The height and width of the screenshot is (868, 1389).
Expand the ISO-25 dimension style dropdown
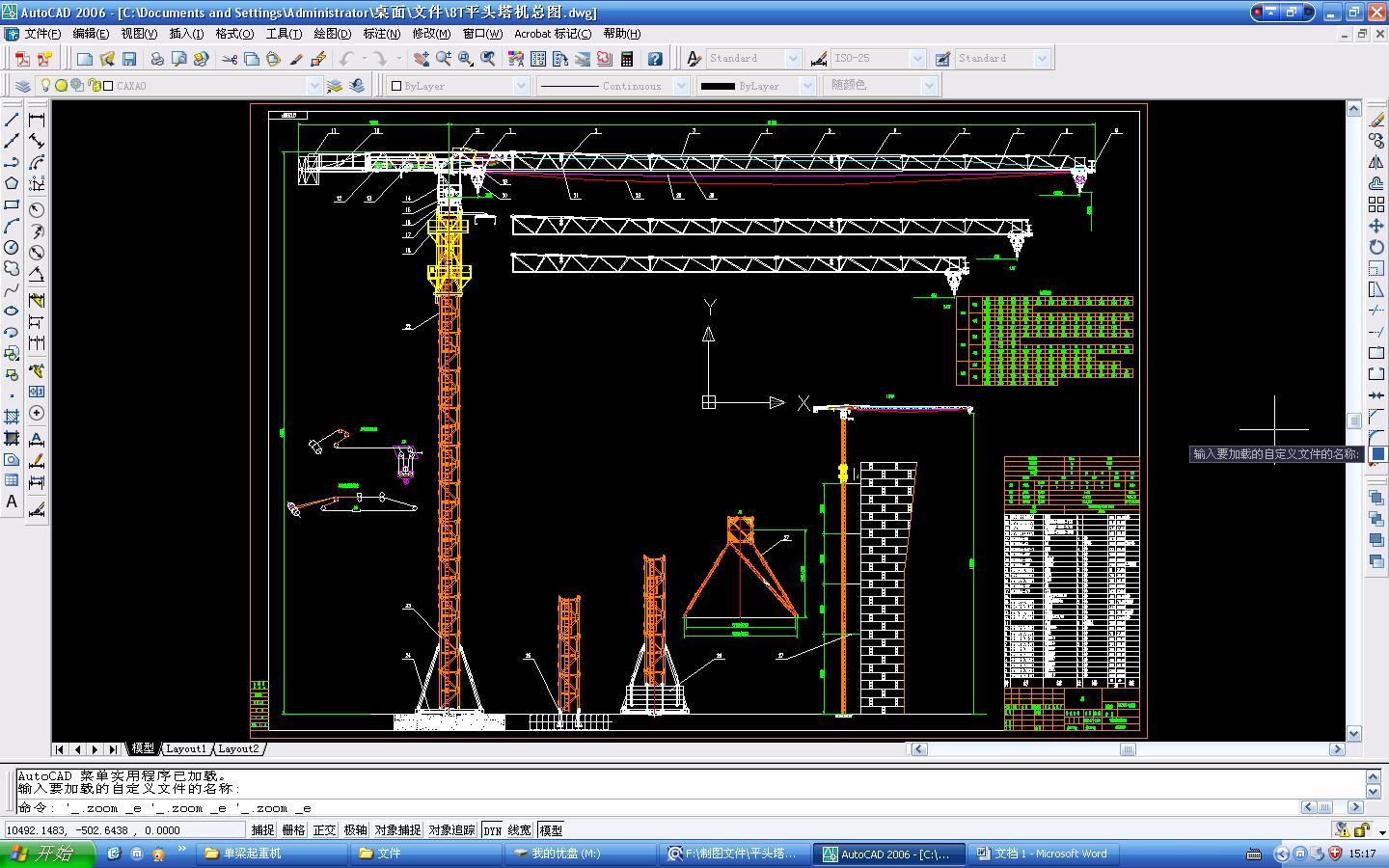916,59
